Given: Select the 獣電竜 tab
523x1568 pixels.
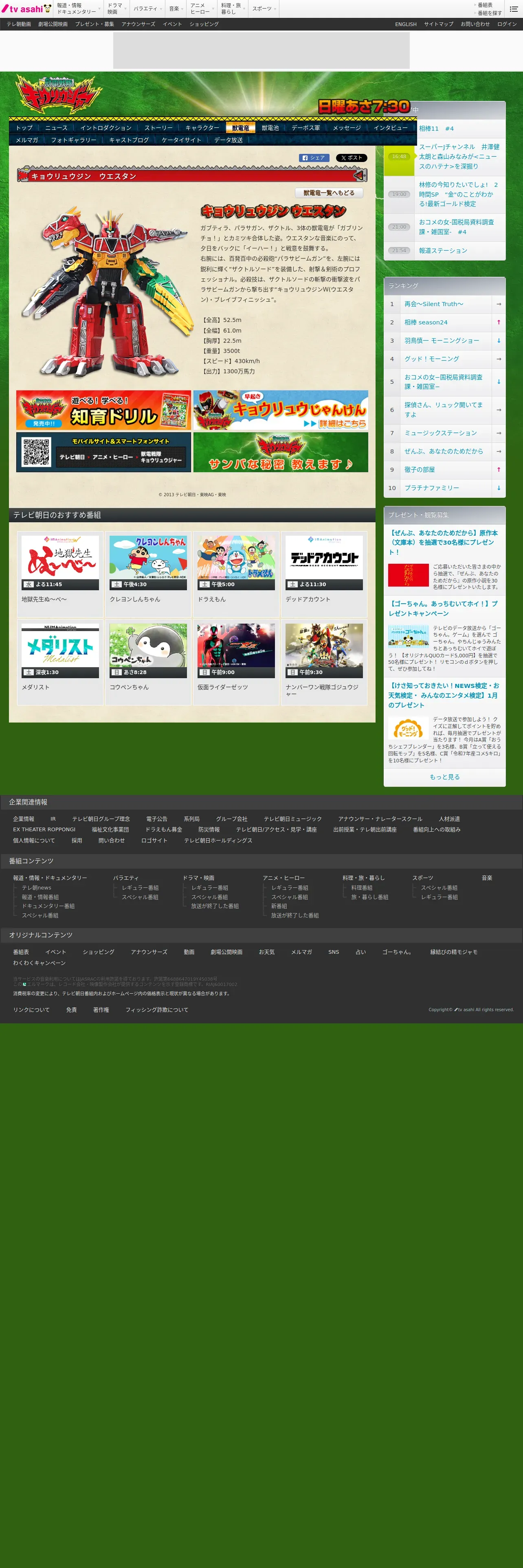Looking at the screenshot, I should [240, 128].
